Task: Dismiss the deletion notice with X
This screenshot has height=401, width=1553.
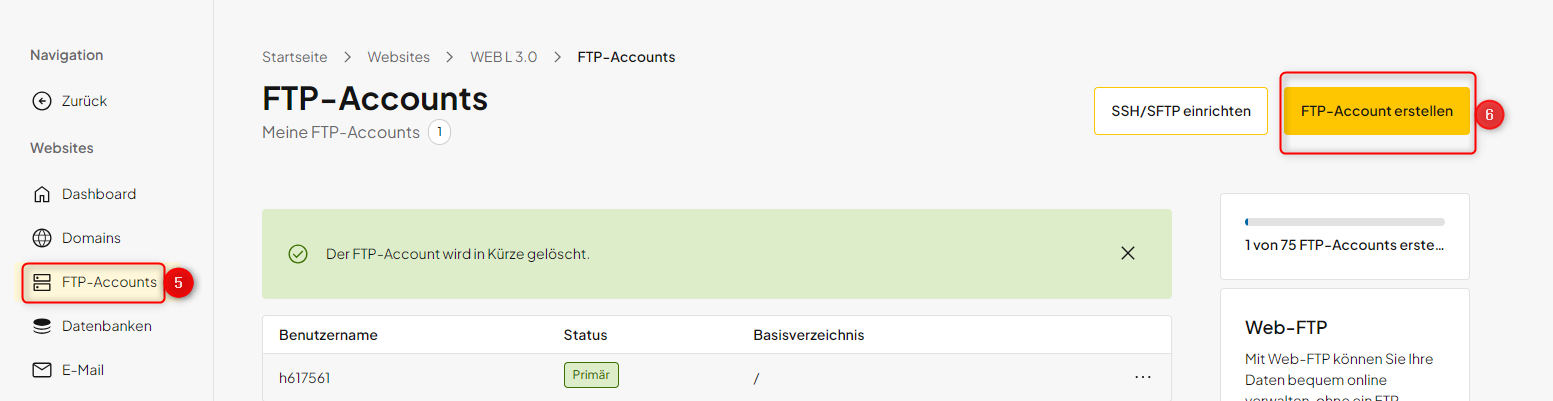Action: pos(1128,253)
